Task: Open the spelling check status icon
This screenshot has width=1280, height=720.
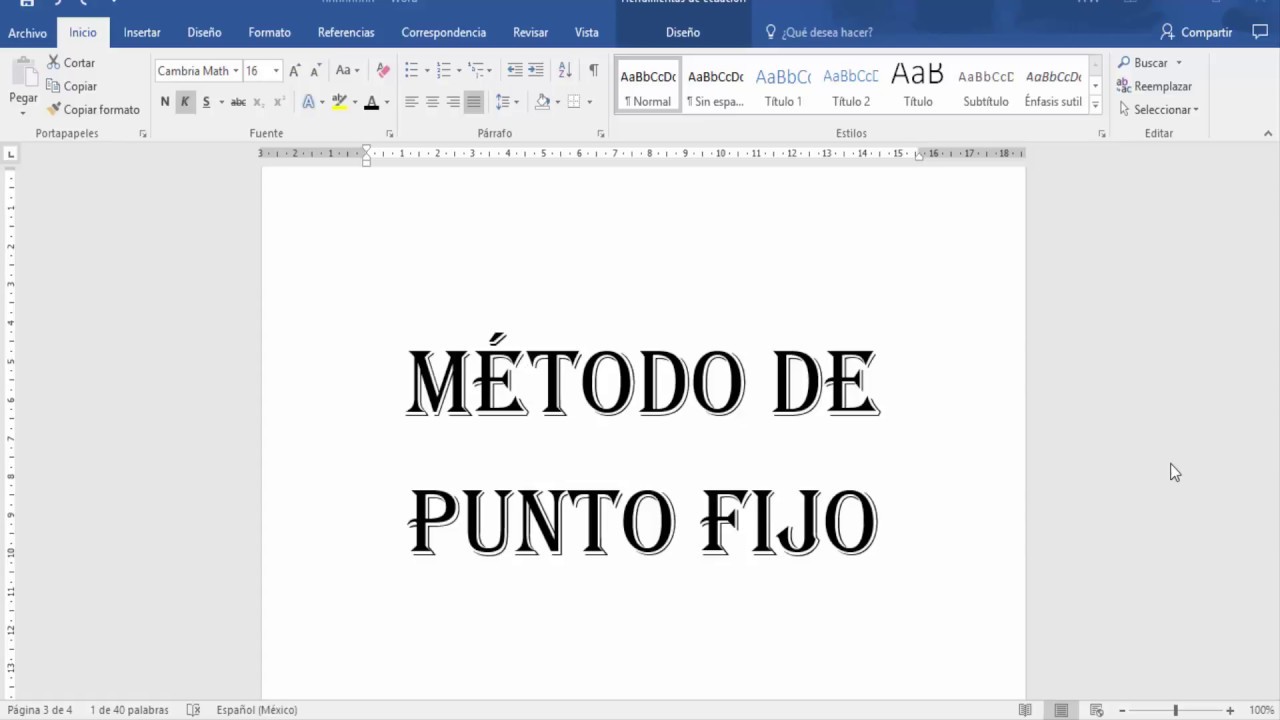Action: (x=193, y=710)
